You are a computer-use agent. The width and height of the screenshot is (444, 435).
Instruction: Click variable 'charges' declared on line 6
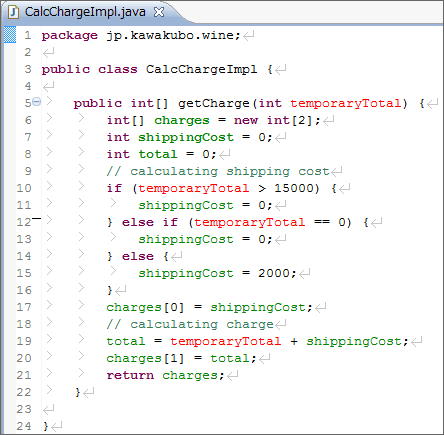tap(182, 120)
